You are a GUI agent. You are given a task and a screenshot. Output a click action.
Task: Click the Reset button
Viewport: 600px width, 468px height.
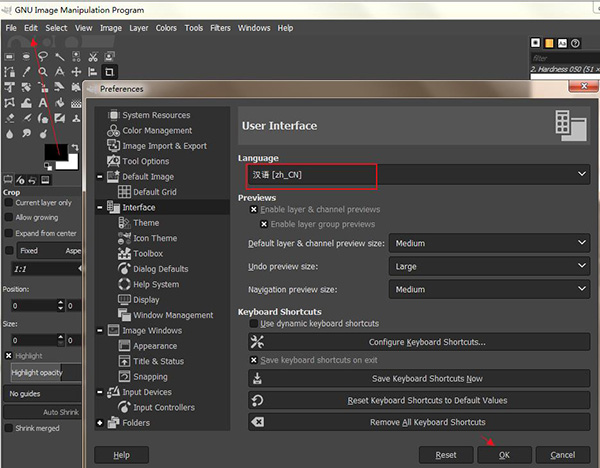tap(446, 455)
